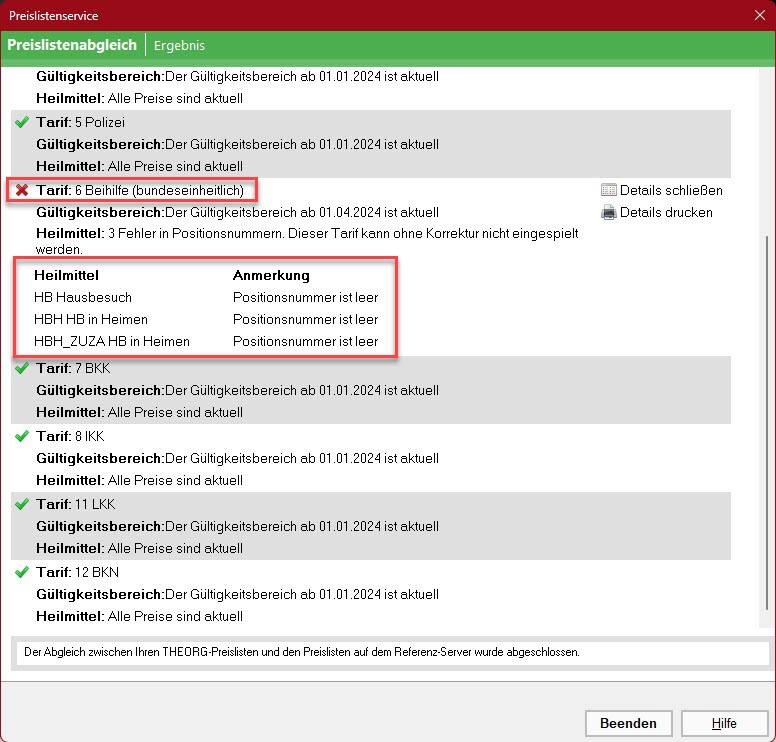The image size is (776, 742).
Task: Click the green checkmark beside Tarif 7 BKK
Action: (x=22, y=369)
